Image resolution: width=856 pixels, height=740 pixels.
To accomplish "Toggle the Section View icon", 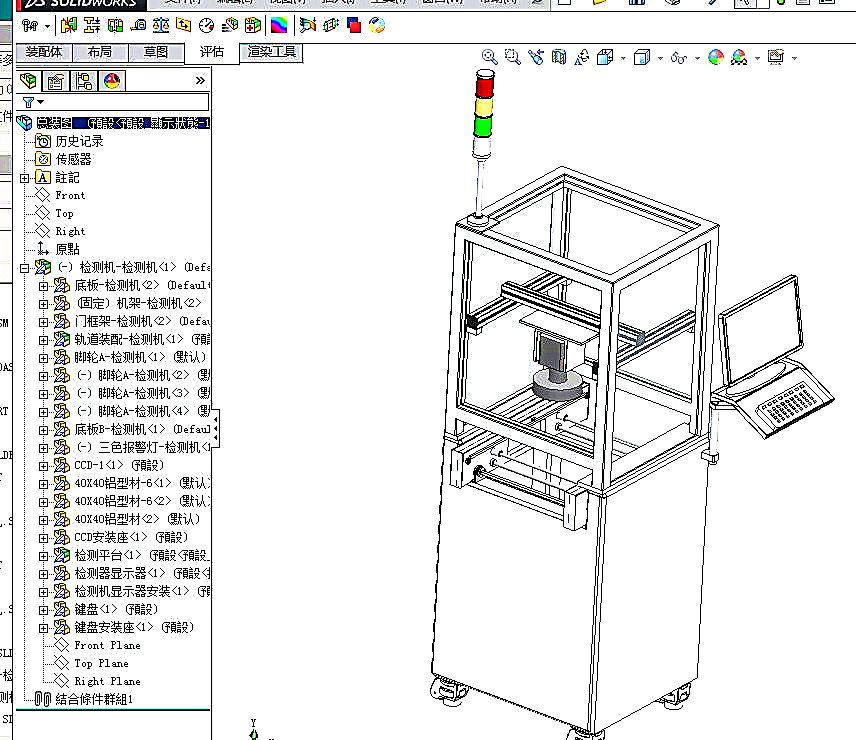I will pyautogui.click(x=558, y=57).
